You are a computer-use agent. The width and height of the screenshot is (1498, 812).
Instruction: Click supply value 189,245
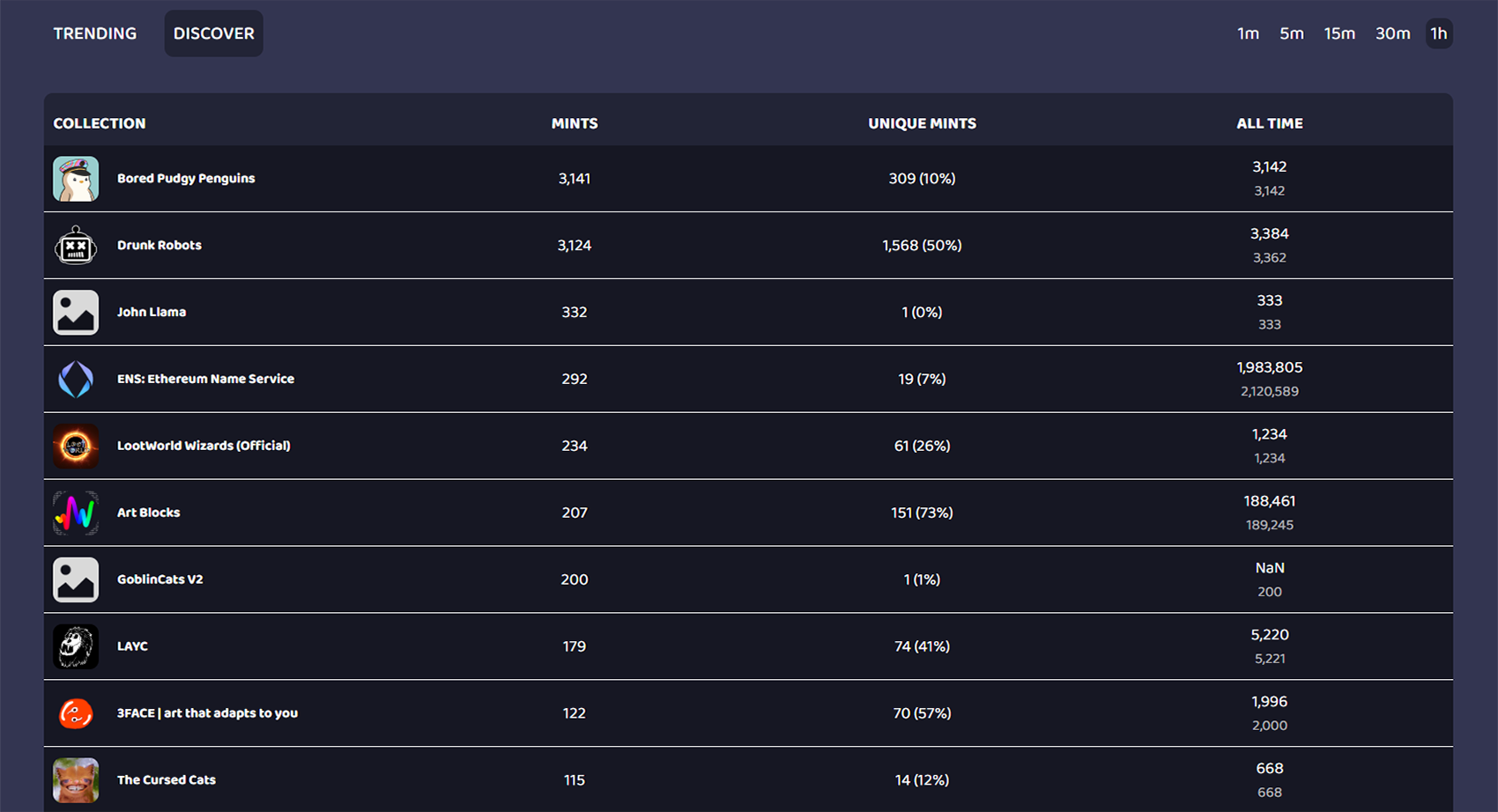click(x=1270, y=525)
